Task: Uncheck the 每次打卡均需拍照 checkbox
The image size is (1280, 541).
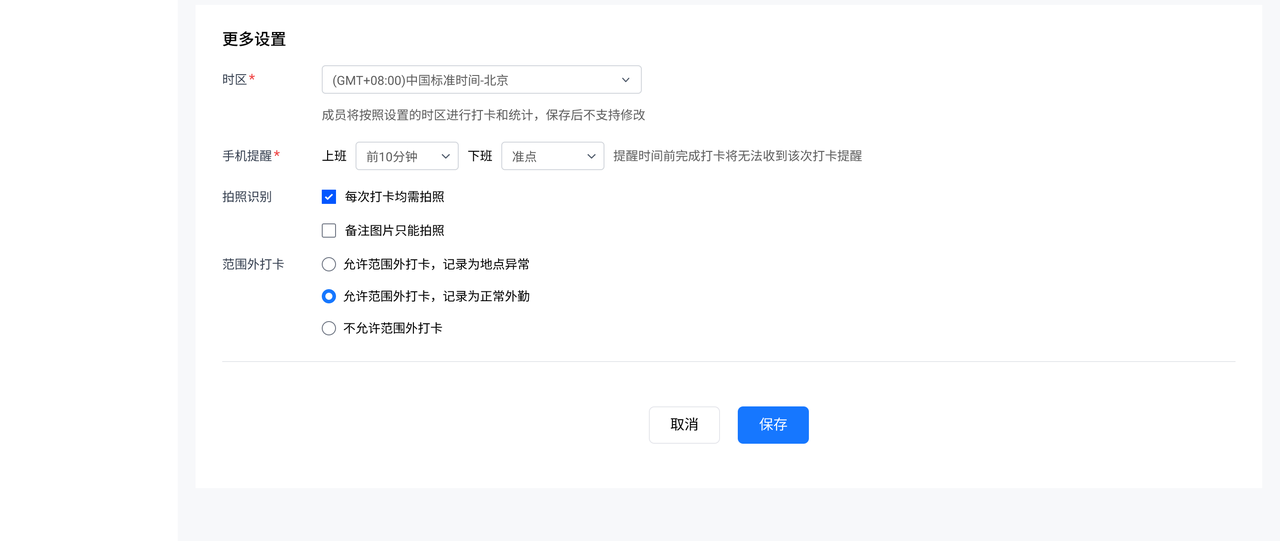Action: click(x=329, y=197)
